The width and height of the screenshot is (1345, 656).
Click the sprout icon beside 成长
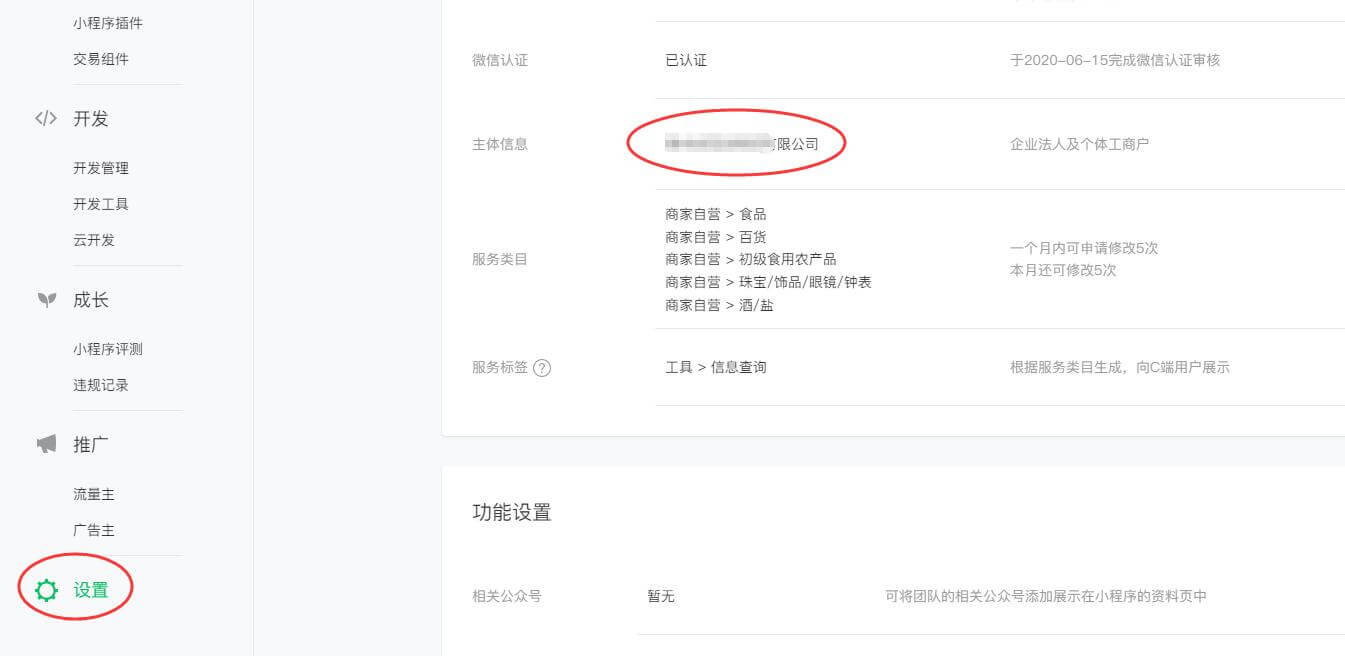(46, 300)
